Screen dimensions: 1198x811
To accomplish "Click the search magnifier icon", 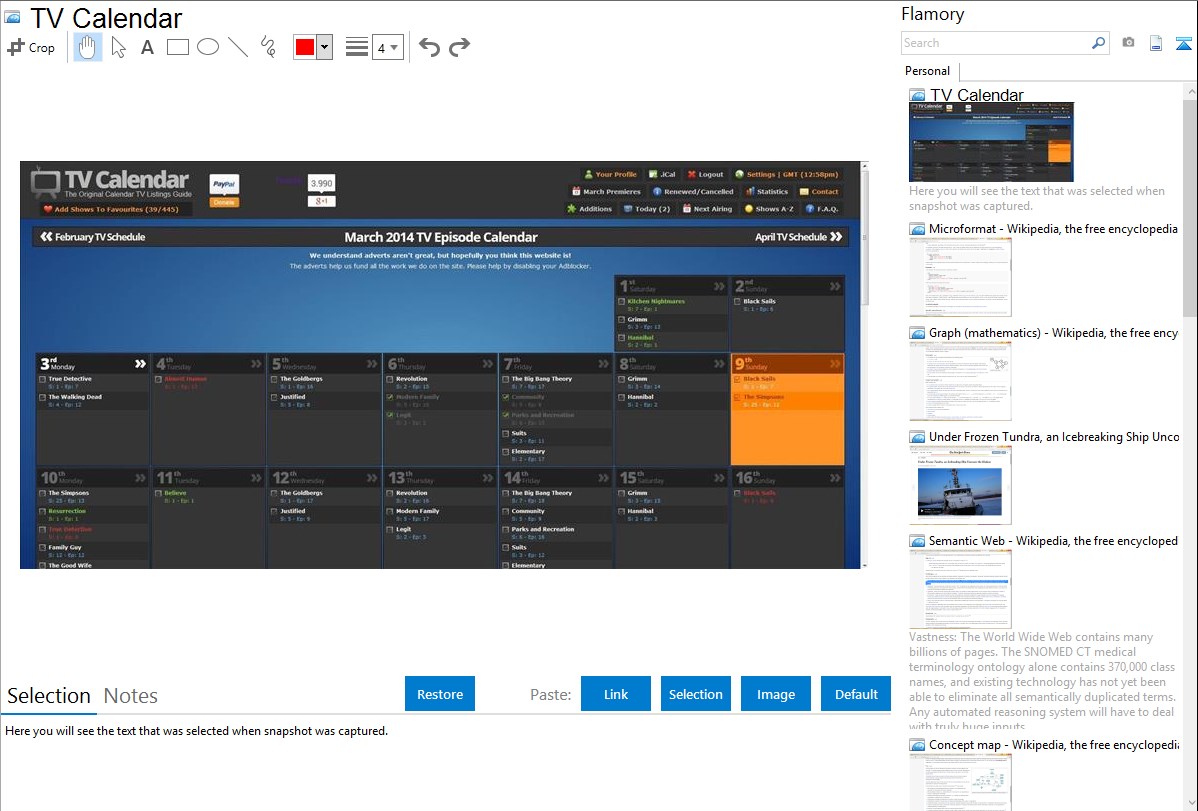I will coord(1099,43).
